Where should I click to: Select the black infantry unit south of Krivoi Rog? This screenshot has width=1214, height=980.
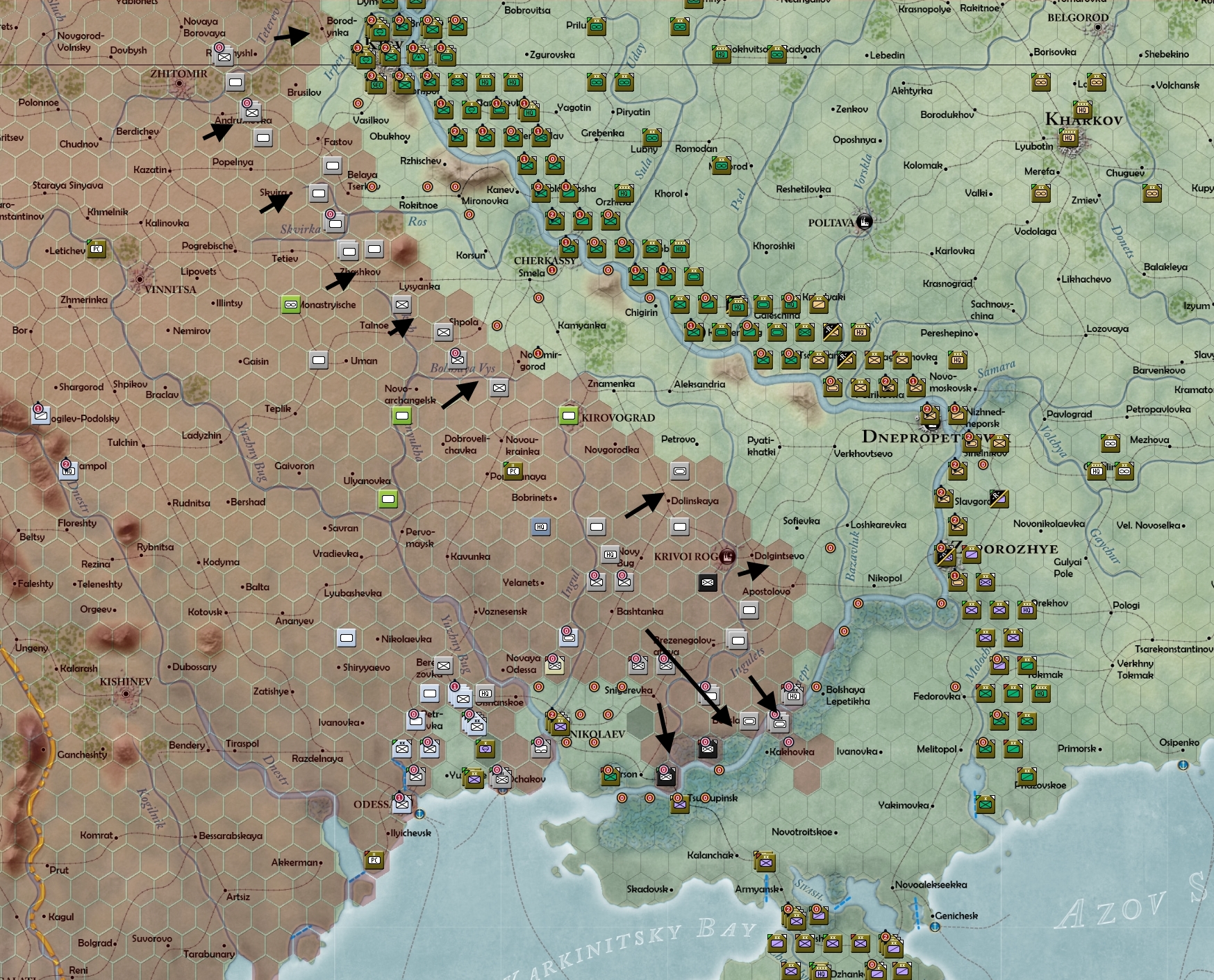[x=708, y=582]
